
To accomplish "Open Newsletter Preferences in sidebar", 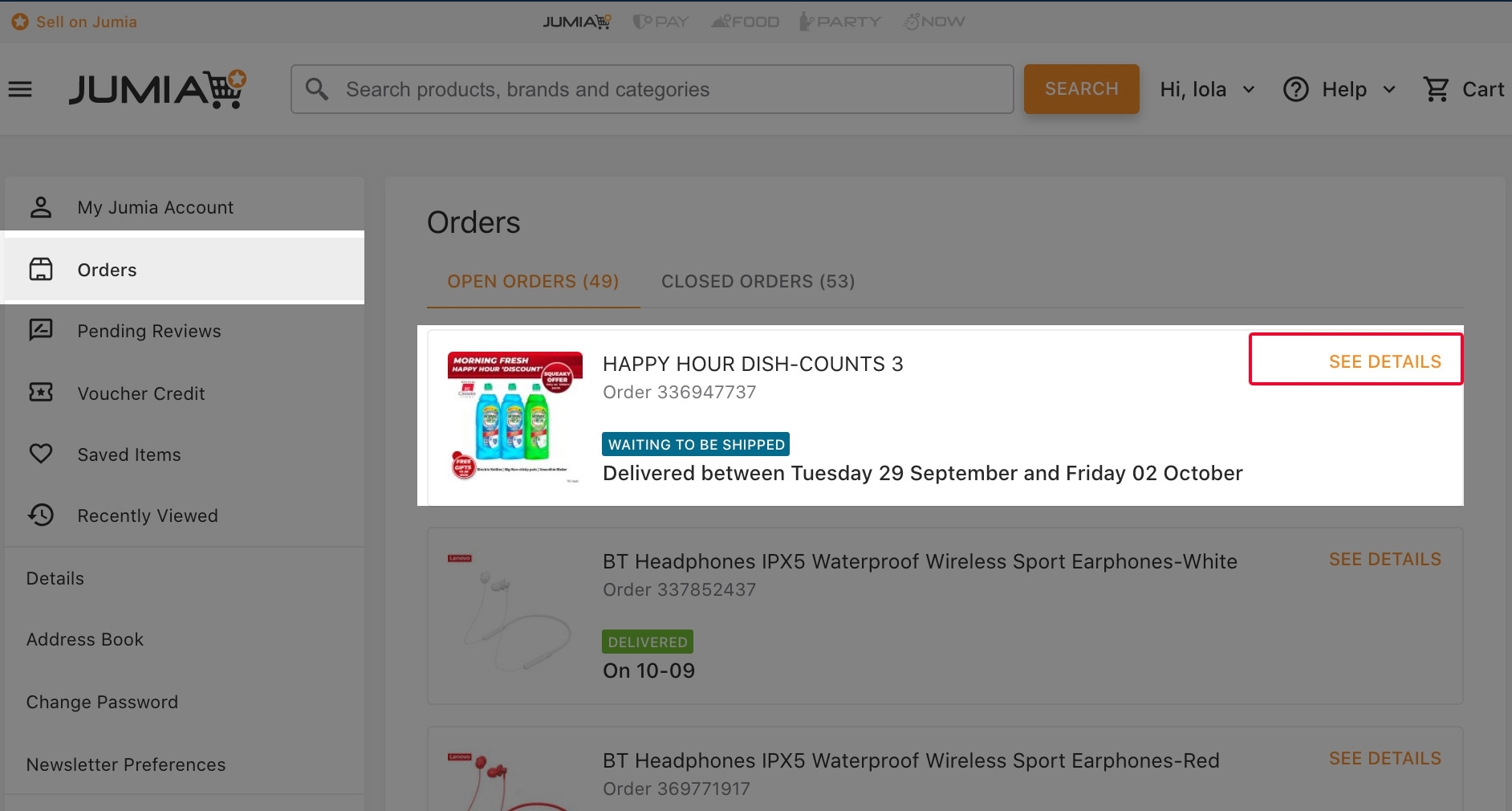I will tap(185, 764).
